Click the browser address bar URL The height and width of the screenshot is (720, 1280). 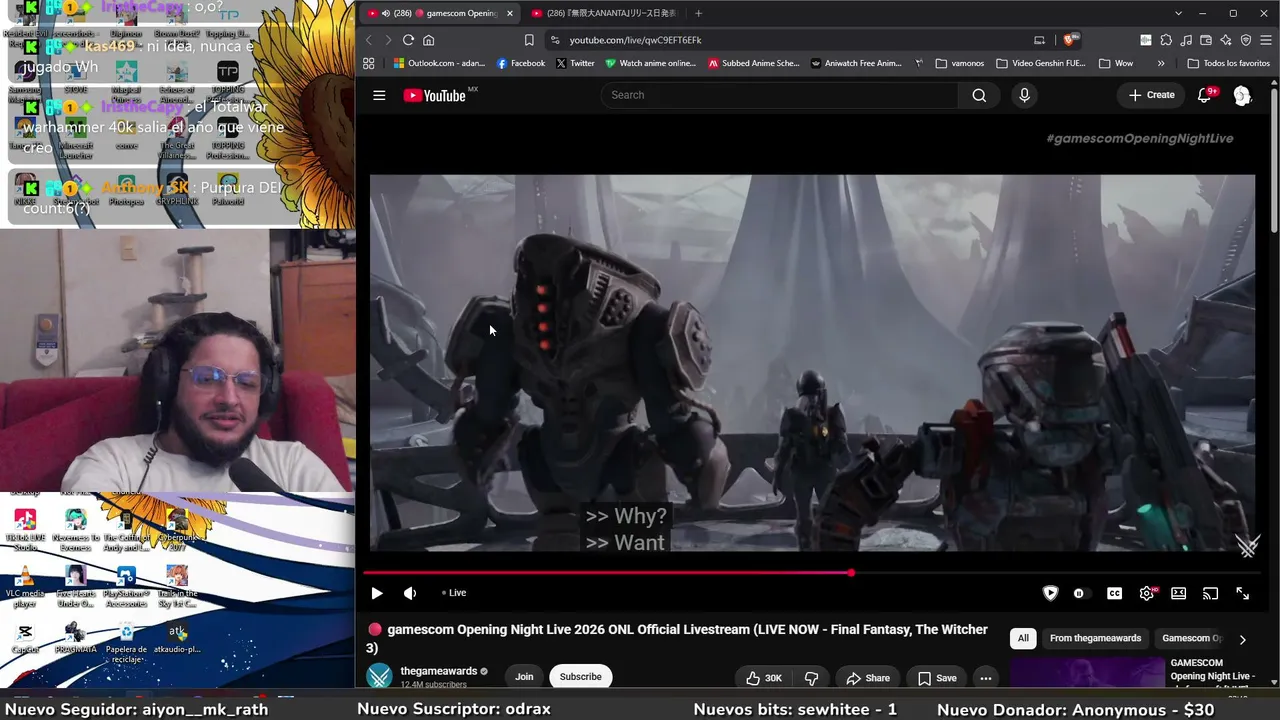tap(636, 40)
